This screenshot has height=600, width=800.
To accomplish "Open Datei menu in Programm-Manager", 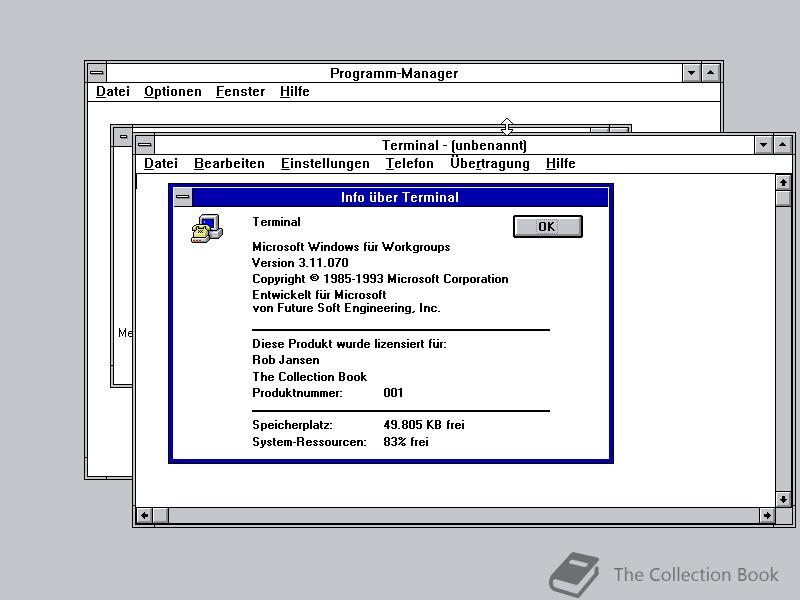I will 113,91.
